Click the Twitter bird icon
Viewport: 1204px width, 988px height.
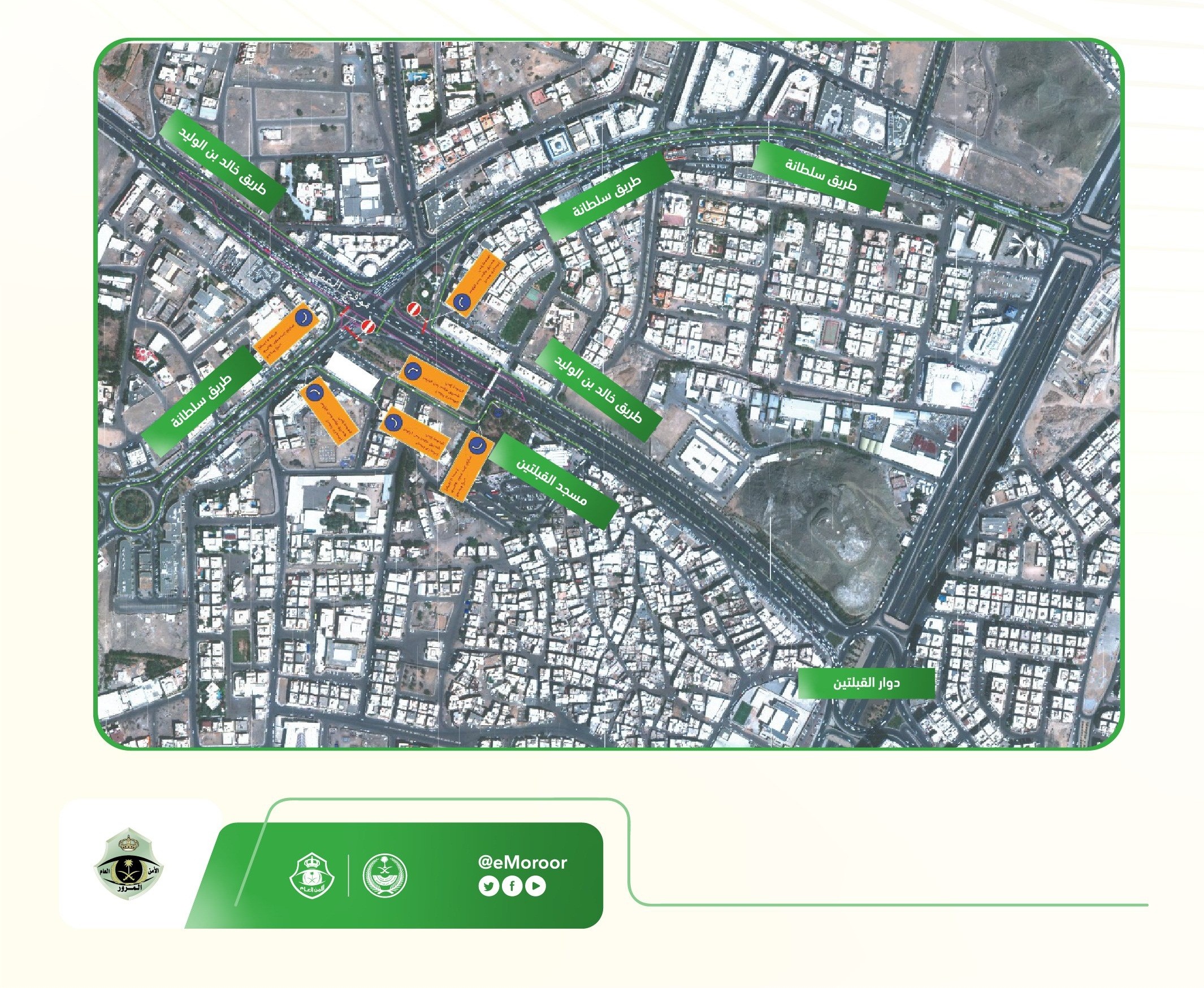pyautogui.click(x=488, y=886)
